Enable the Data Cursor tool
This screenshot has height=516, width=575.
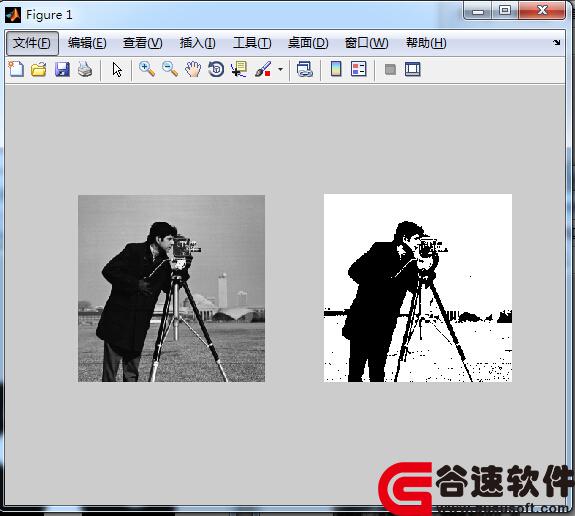coord(239,69)
